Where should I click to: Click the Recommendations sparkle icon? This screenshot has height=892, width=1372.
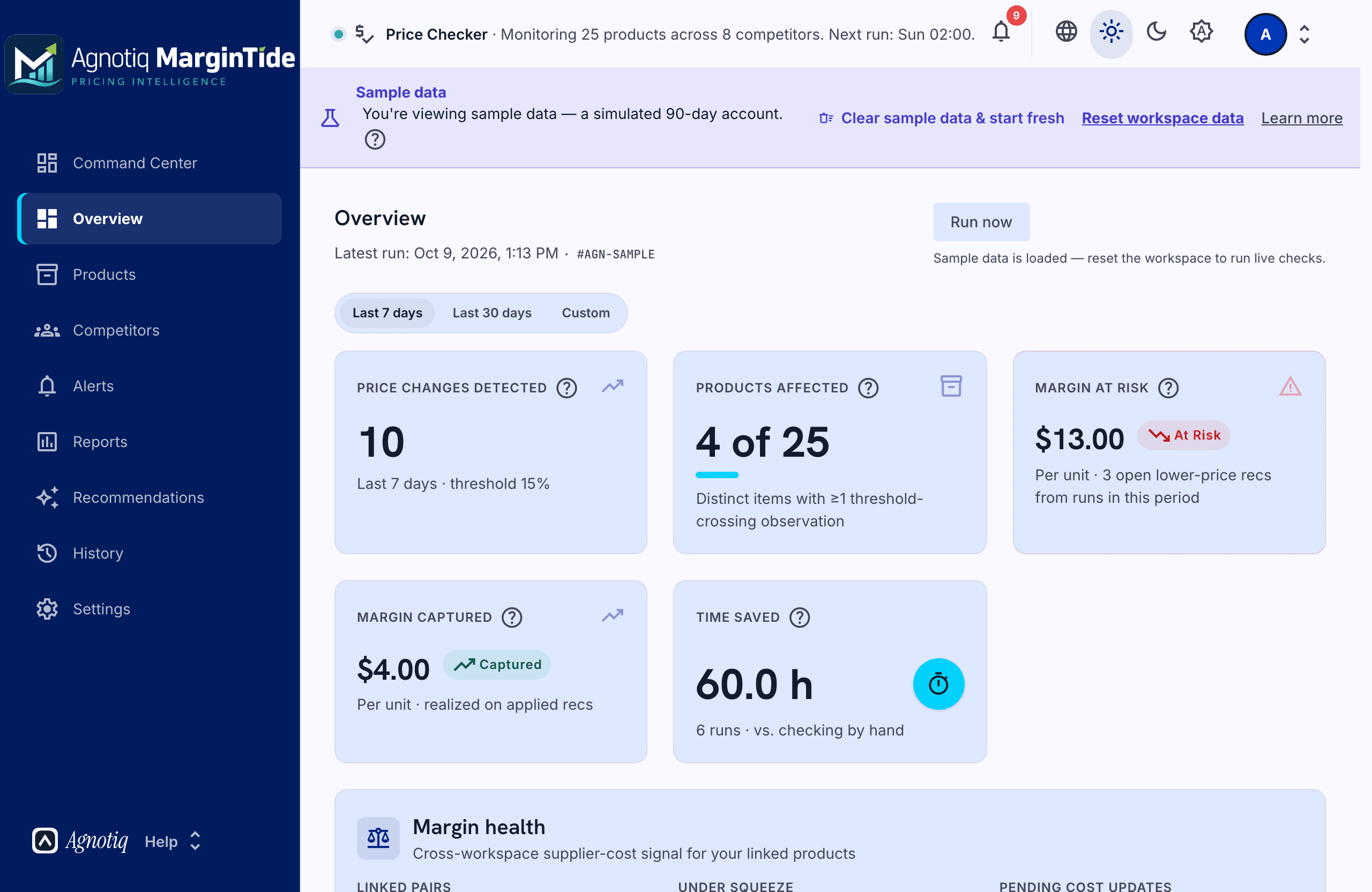pyautogui.click(x=47, y=497)
